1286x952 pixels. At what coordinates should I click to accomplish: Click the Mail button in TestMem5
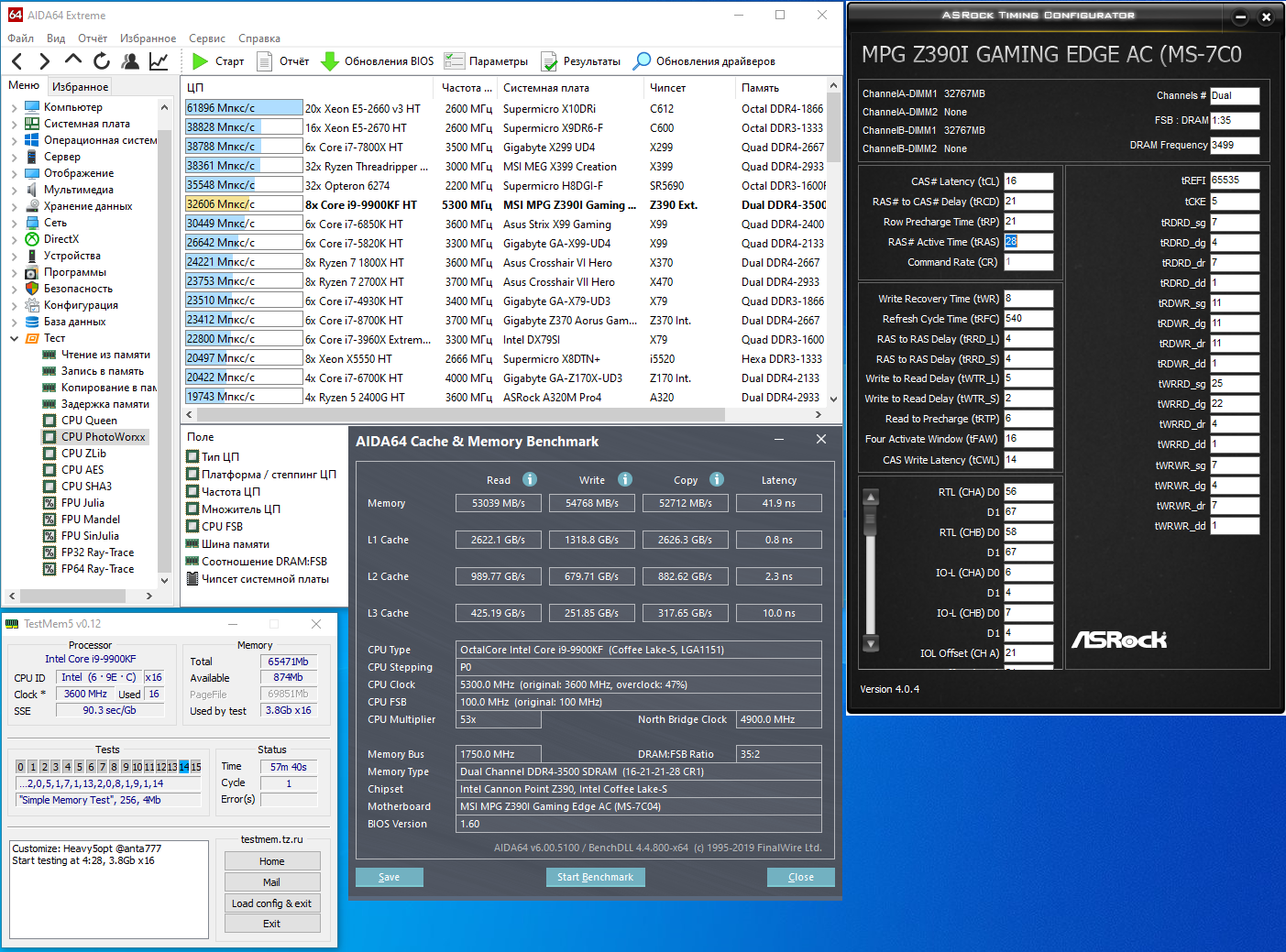[272, 882]
